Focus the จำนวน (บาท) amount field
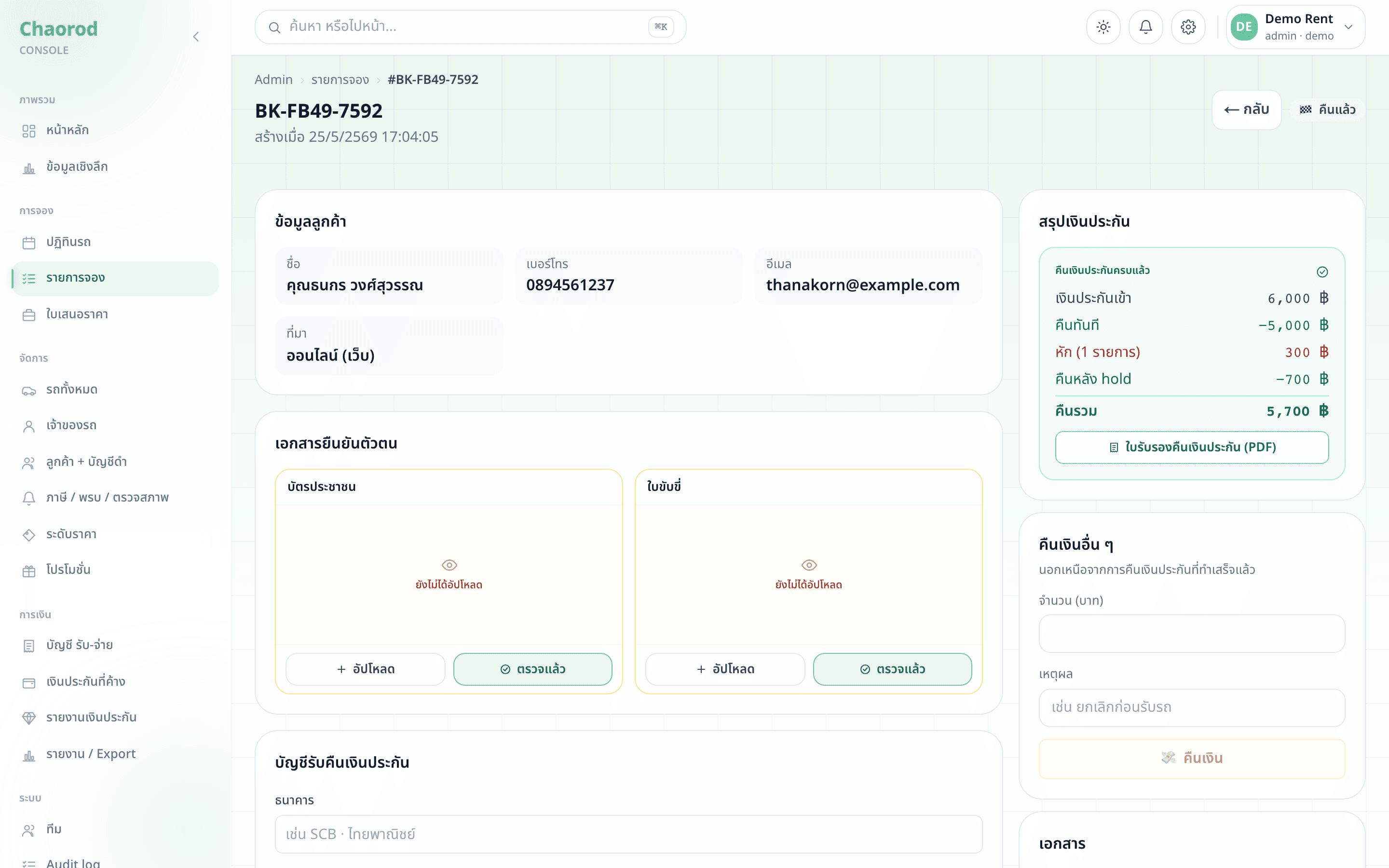1389x868 pixels. point(1192,633)
